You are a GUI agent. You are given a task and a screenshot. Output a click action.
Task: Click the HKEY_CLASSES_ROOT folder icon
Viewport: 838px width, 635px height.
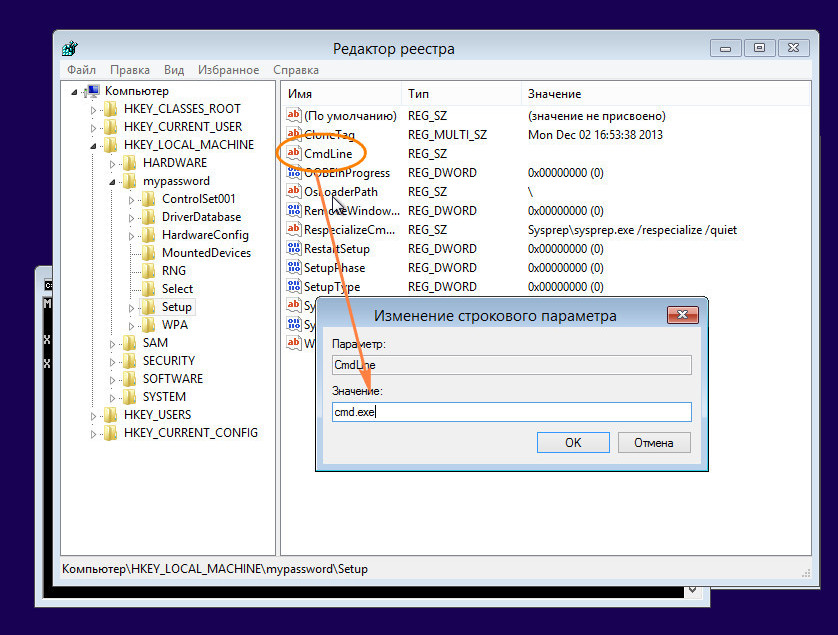(x=112, y=109)
